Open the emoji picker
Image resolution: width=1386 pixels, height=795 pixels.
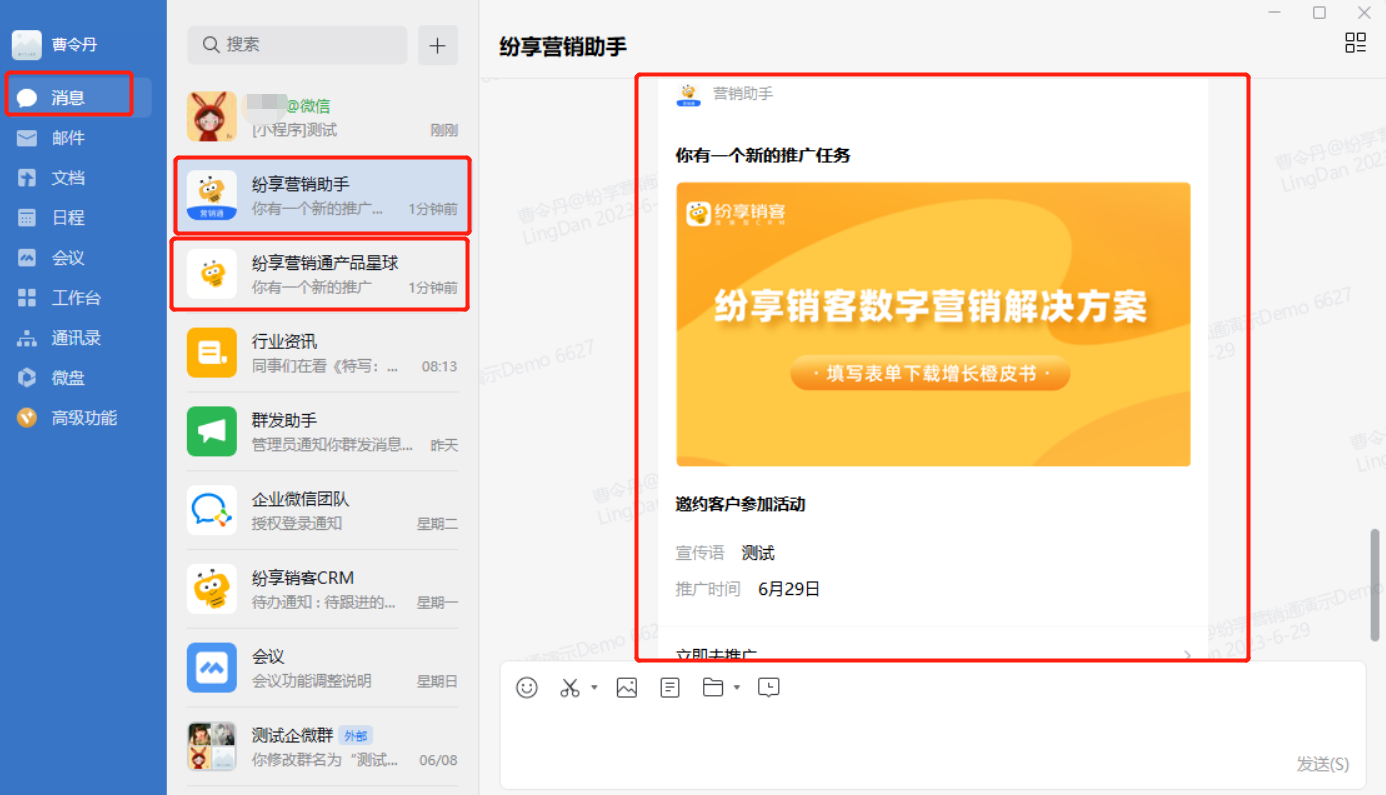point(527,688)
